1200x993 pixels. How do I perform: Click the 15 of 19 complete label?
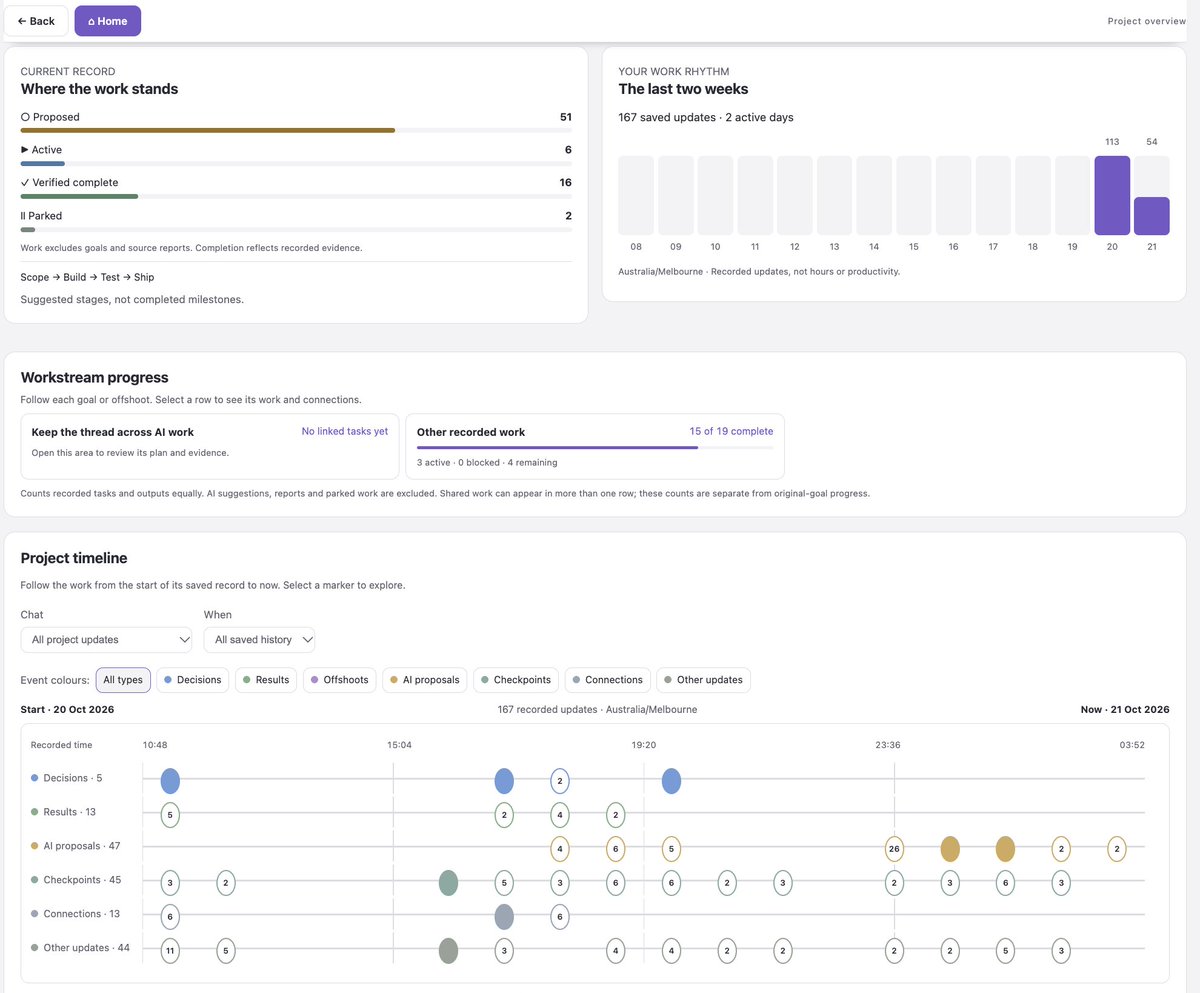(731, 432)
